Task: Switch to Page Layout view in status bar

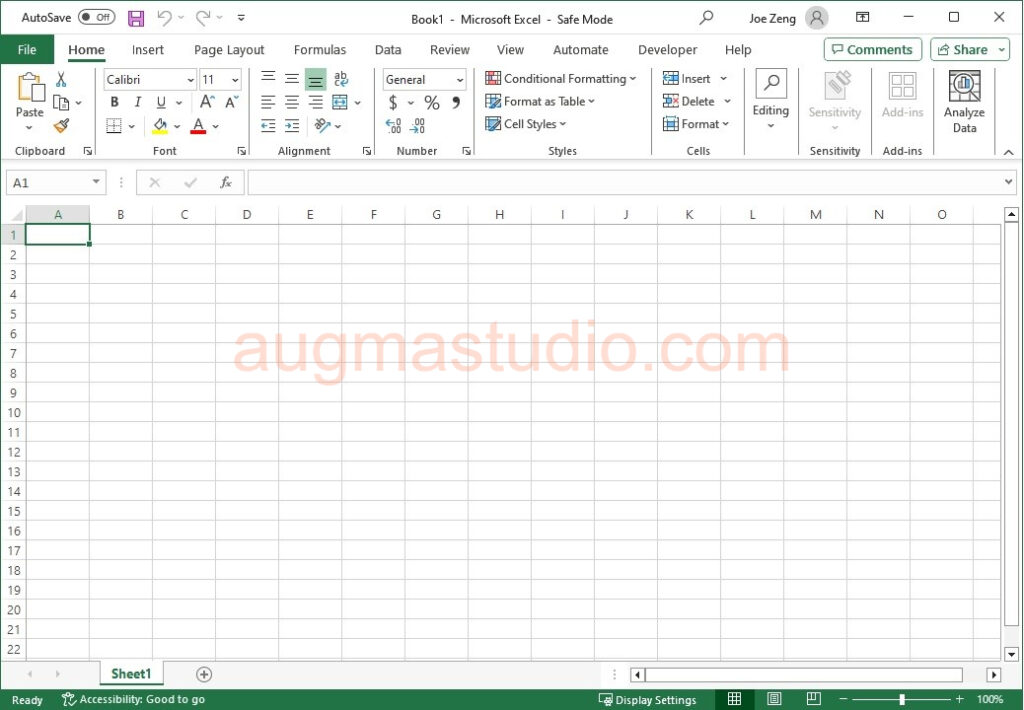Action: point(774,699)
